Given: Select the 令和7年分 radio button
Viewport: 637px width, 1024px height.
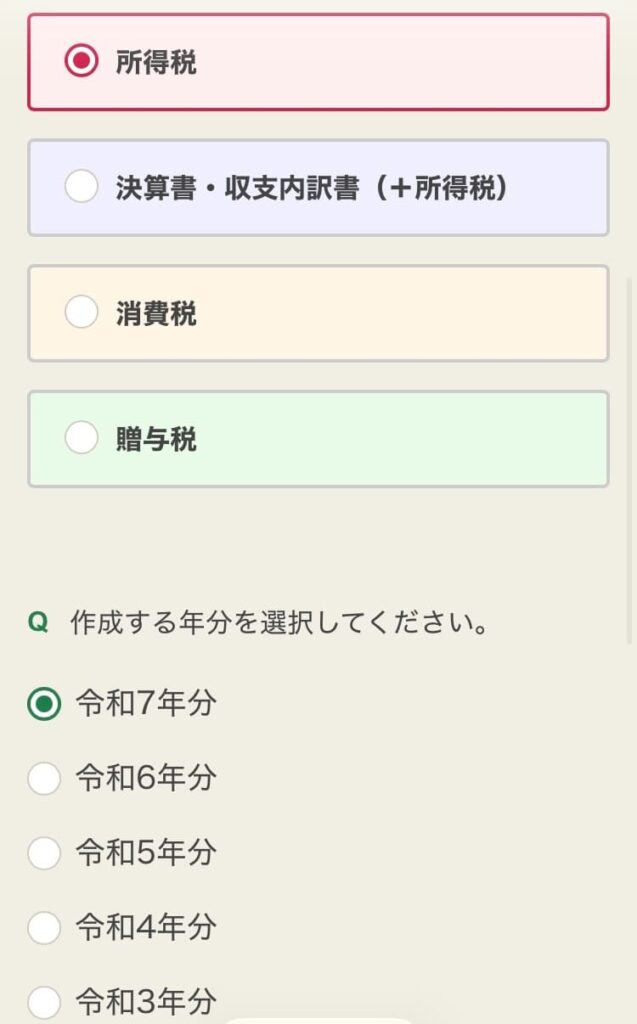Looking at the screenshot, I should pyautogui.click(x=44, y=704).
